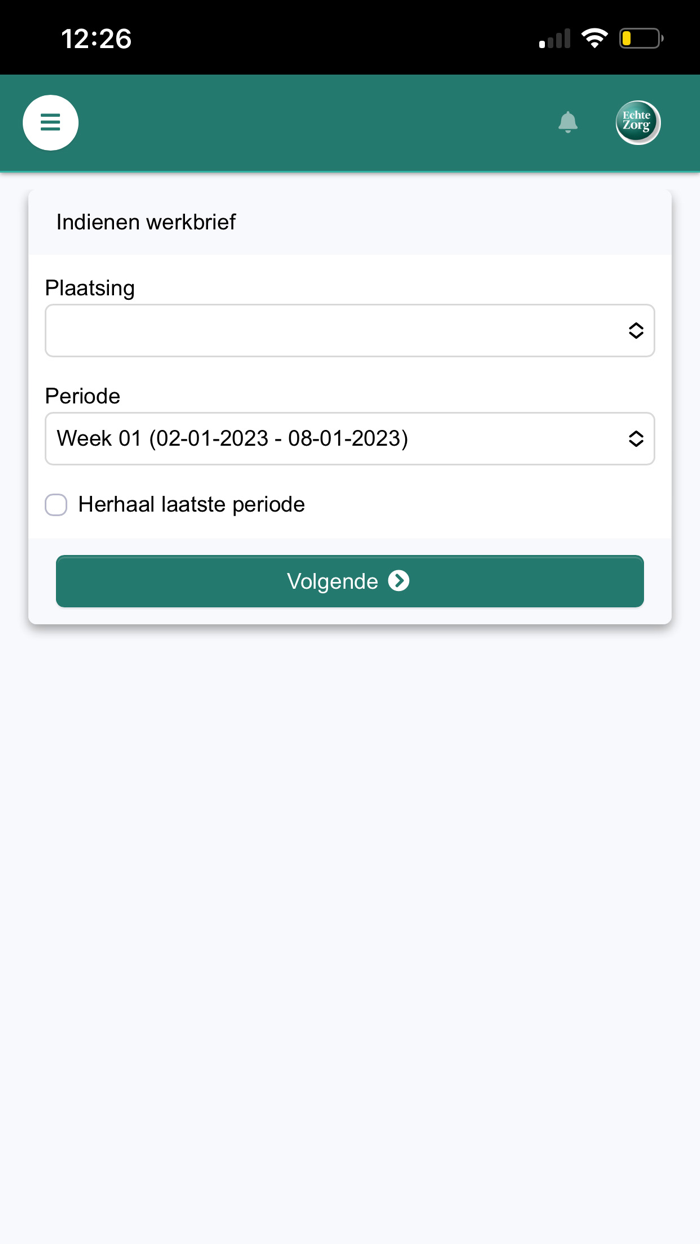
Task: Open the Echte Zorg profile avatar
Action: (x=637, y=123)
